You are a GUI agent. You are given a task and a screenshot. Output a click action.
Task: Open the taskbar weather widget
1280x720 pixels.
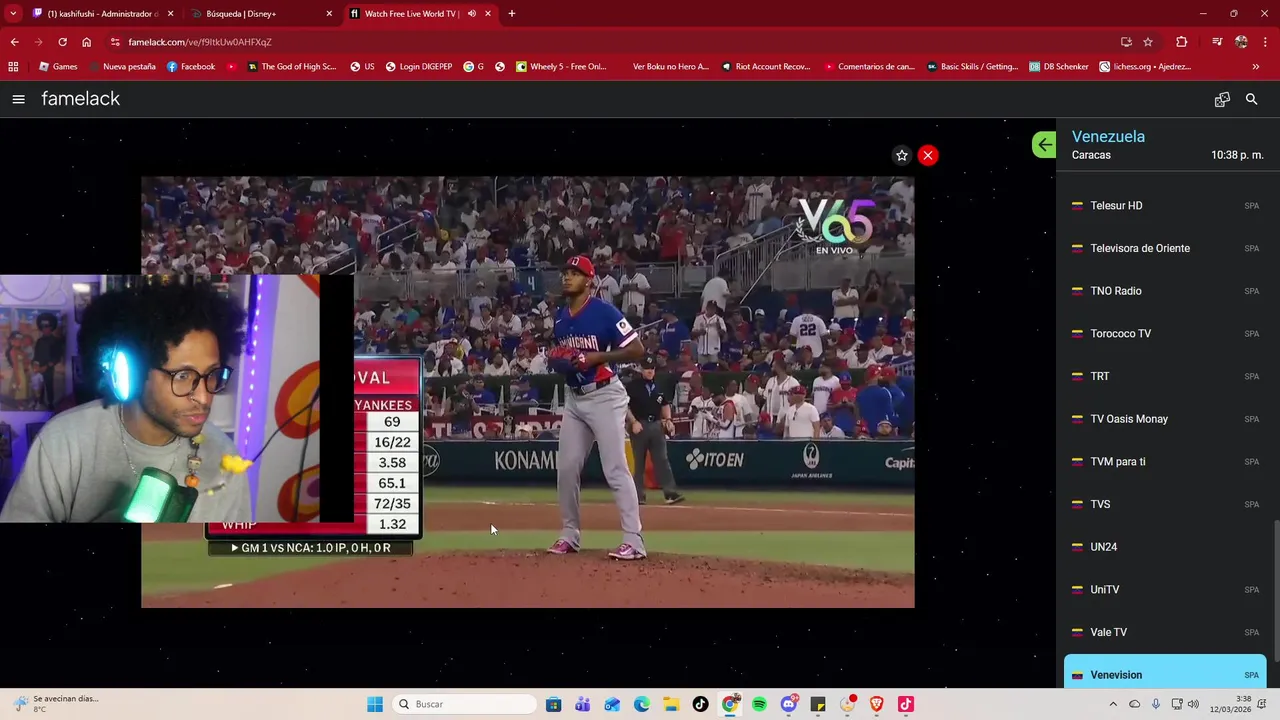click(x=55, y=704)
